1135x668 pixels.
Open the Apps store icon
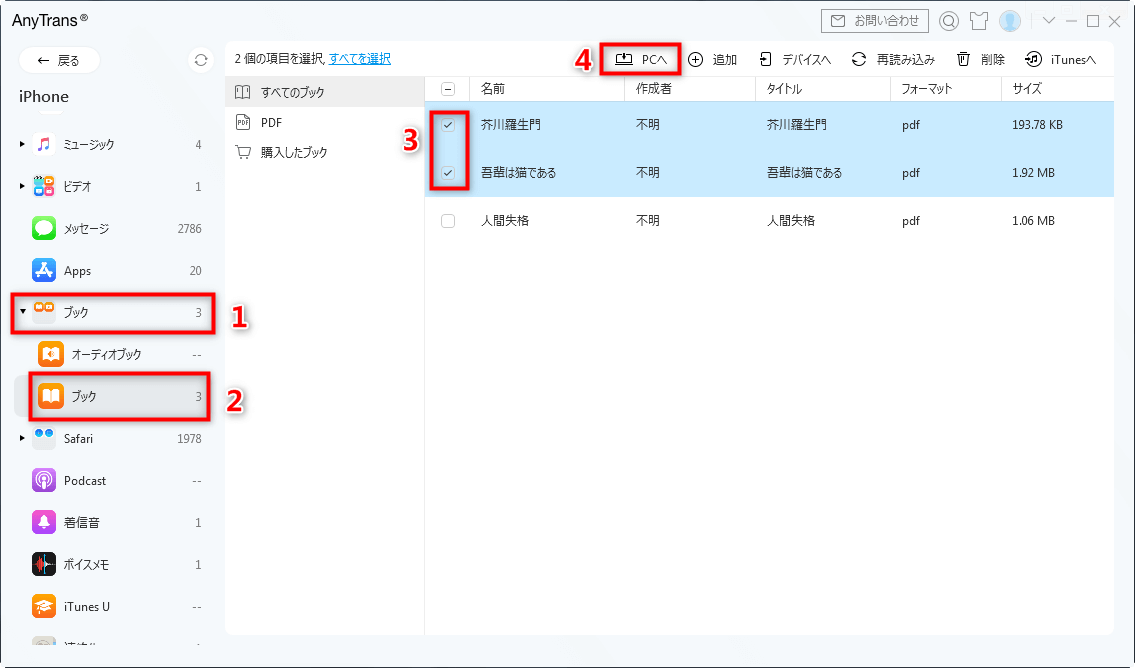[x=43, y=270]
